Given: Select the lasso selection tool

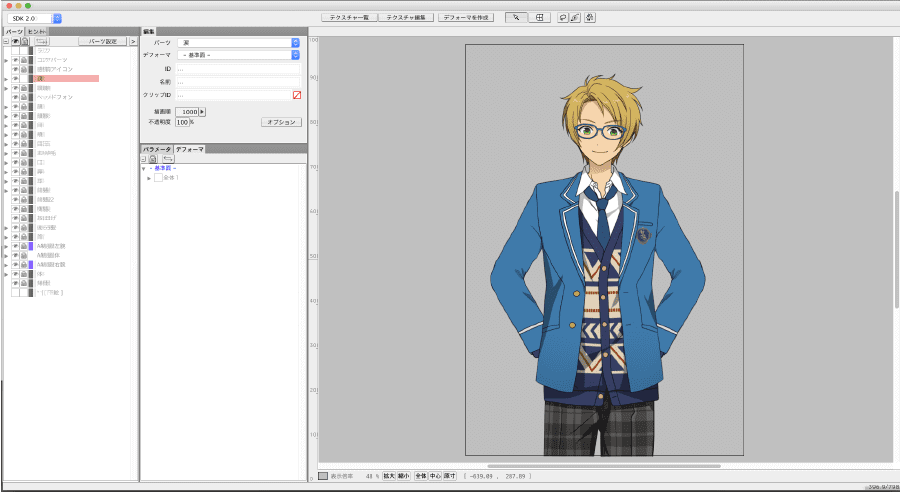Looking at the screenshot, I should pyautogui.click(x=562, y=18).
